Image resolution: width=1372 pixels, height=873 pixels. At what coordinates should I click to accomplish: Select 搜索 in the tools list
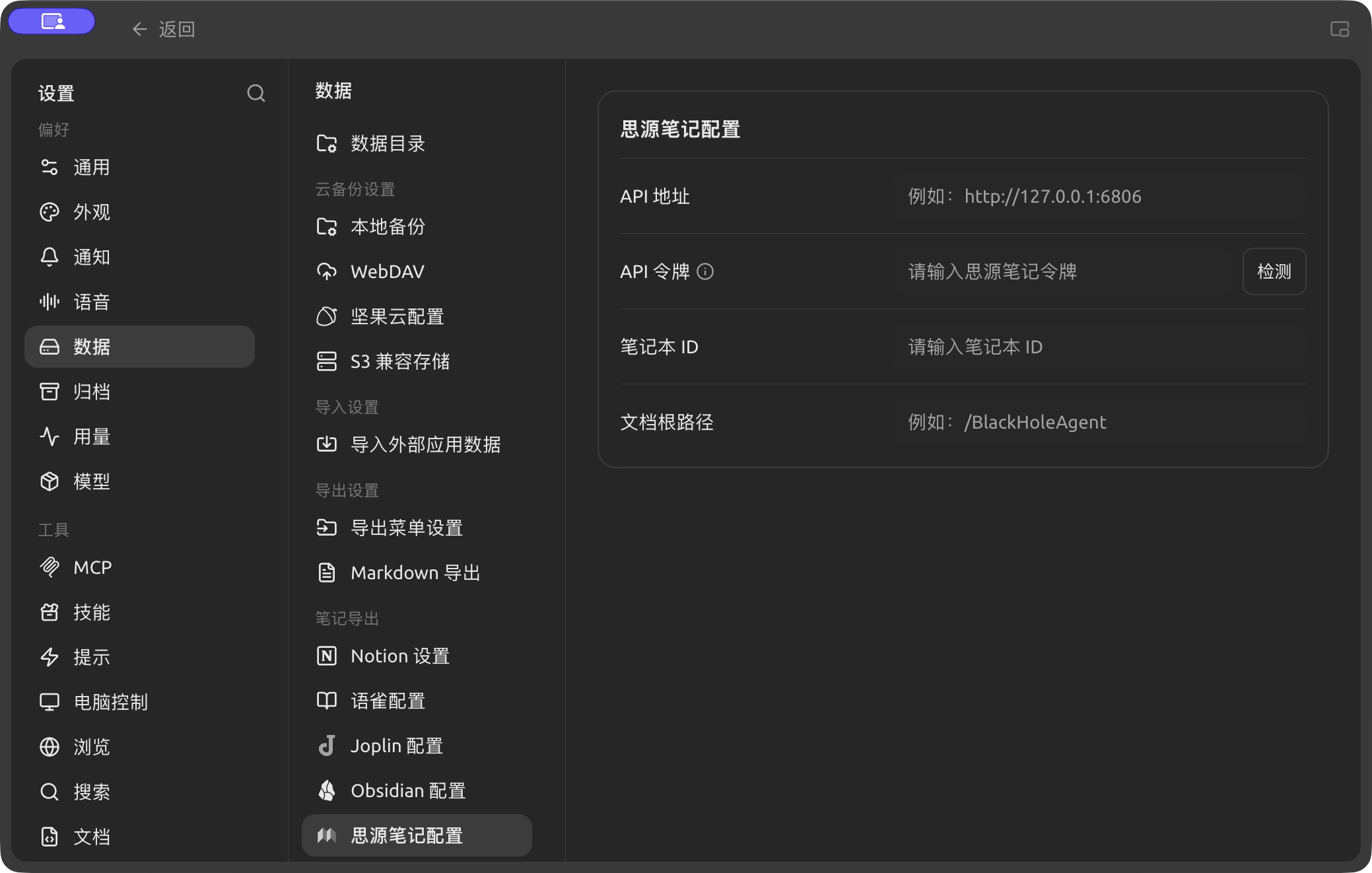(139, 792)
